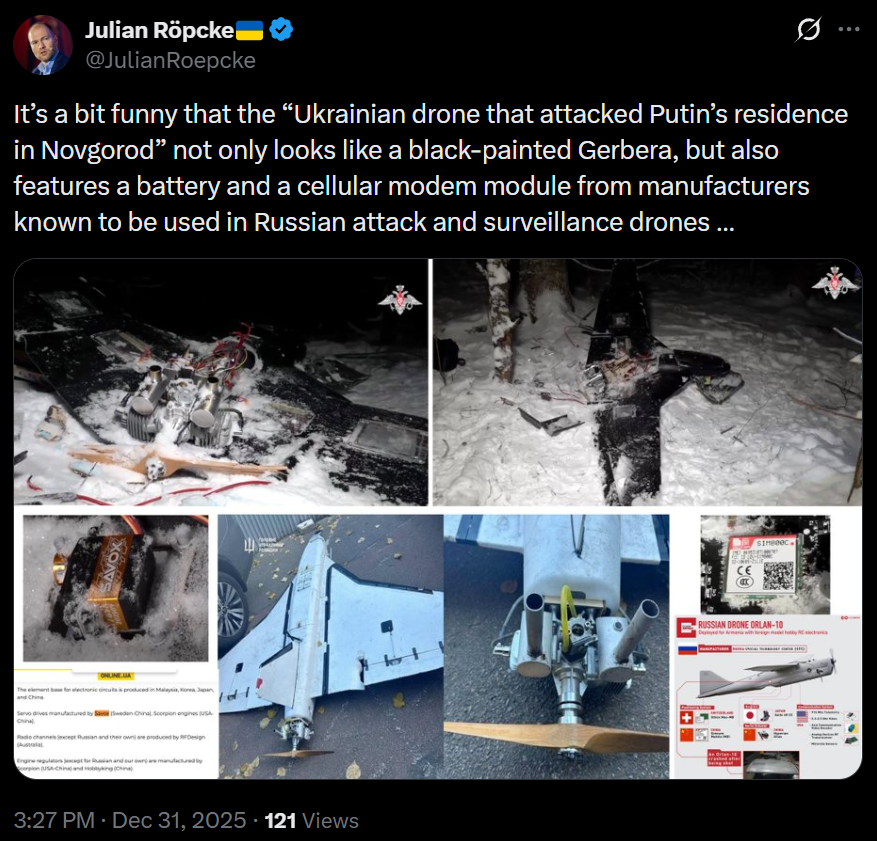877x841 pixels.
Task: Open the three-dot more options menu
Action: pyautogui.click(x=848, y=29)
